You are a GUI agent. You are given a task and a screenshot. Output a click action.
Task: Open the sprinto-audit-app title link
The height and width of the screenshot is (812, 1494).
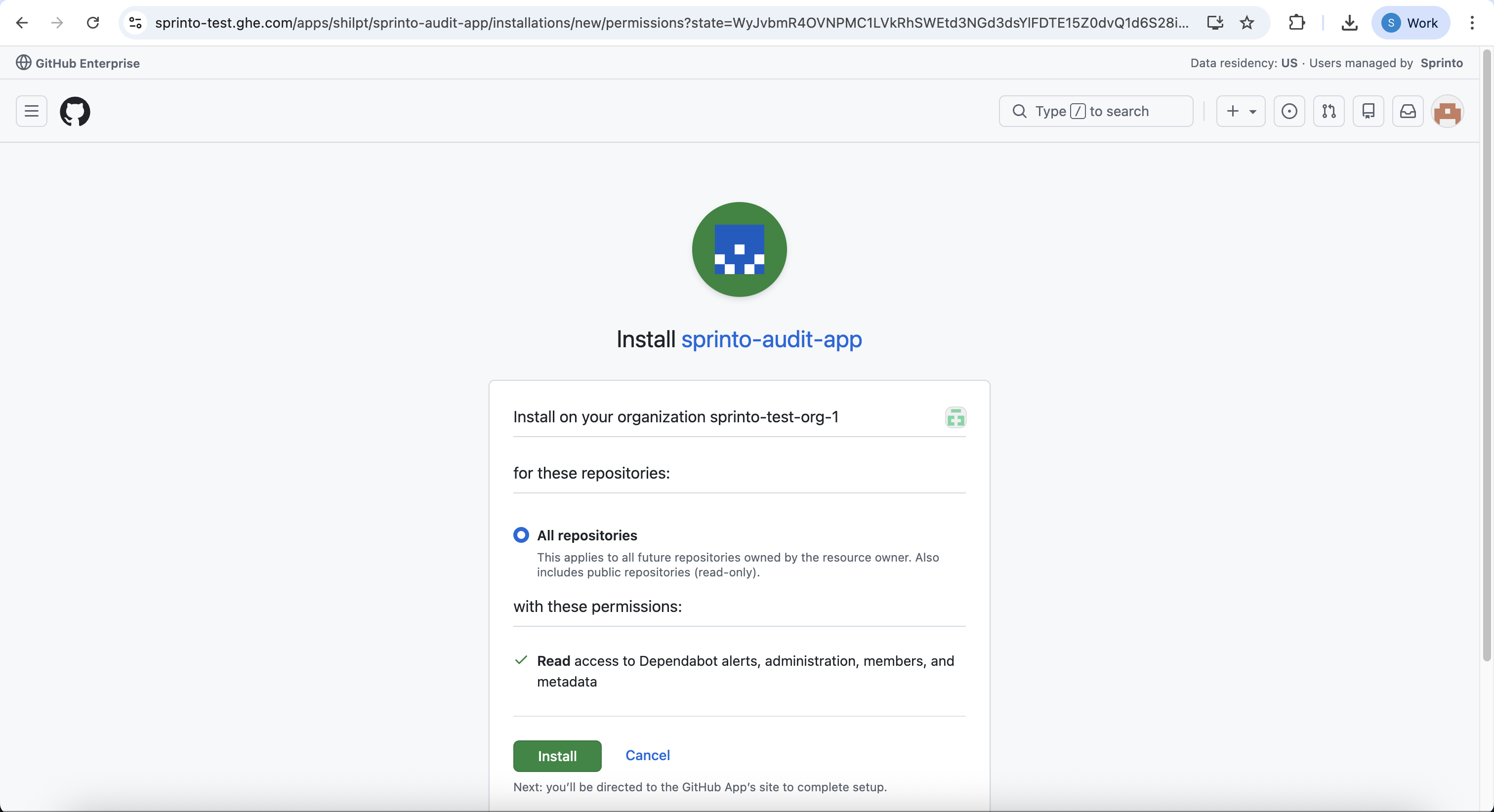[x=771, y=339]
